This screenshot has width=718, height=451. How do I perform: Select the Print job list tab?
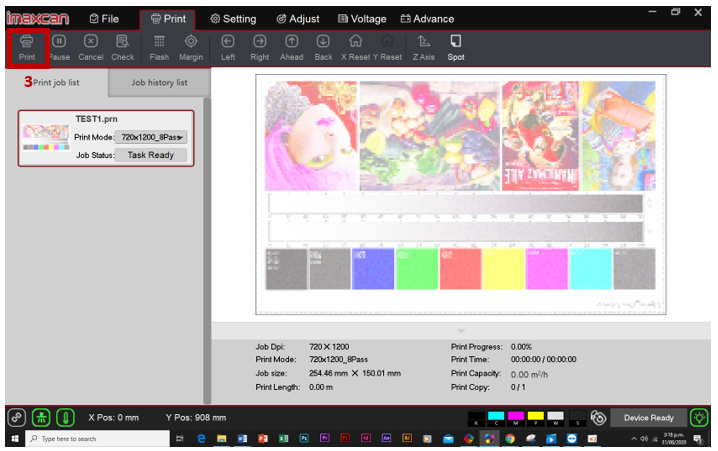click(56, 82)
